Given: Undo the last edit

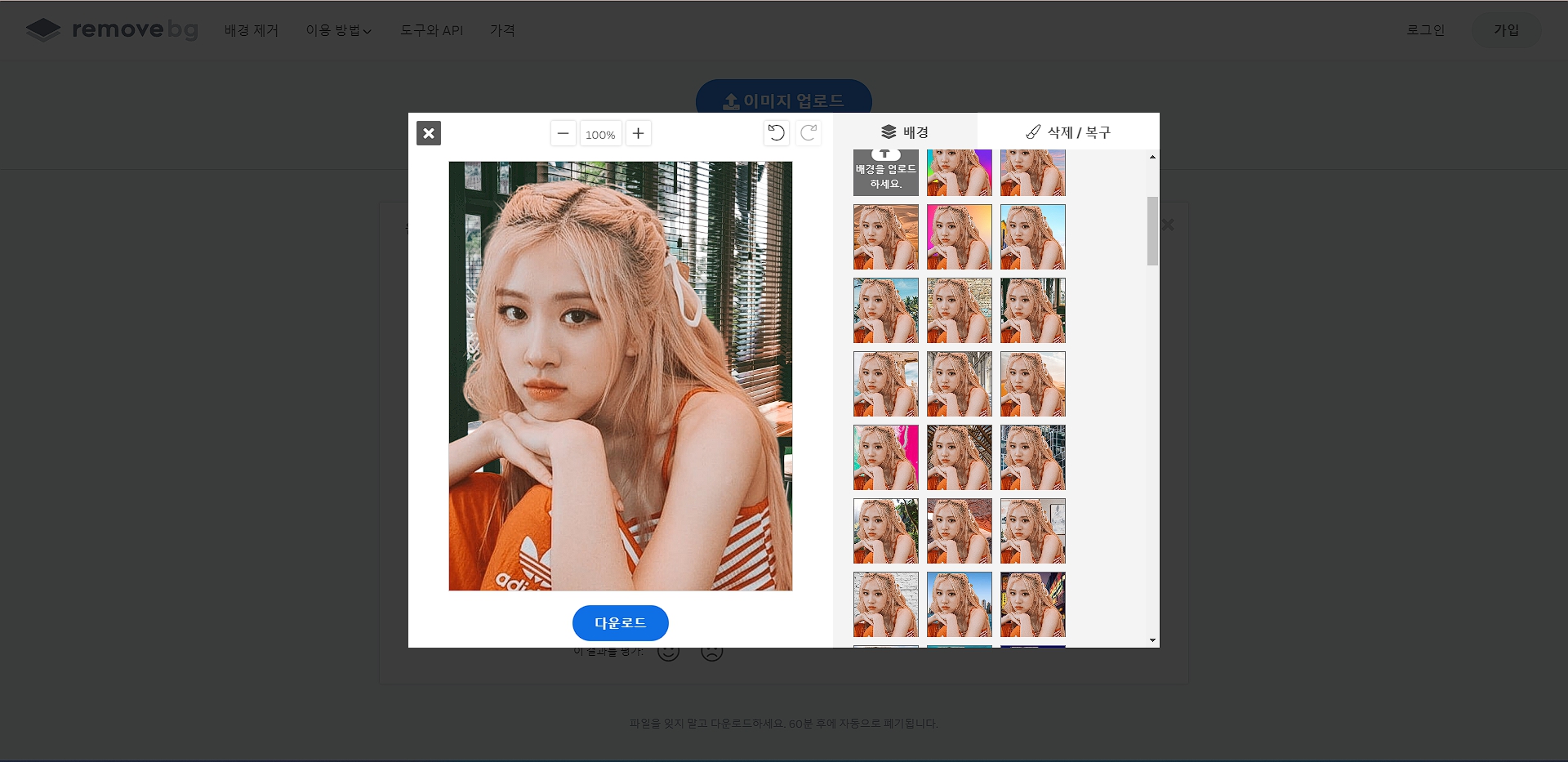Looking at the screenshot, I should (x=777, y=133).
